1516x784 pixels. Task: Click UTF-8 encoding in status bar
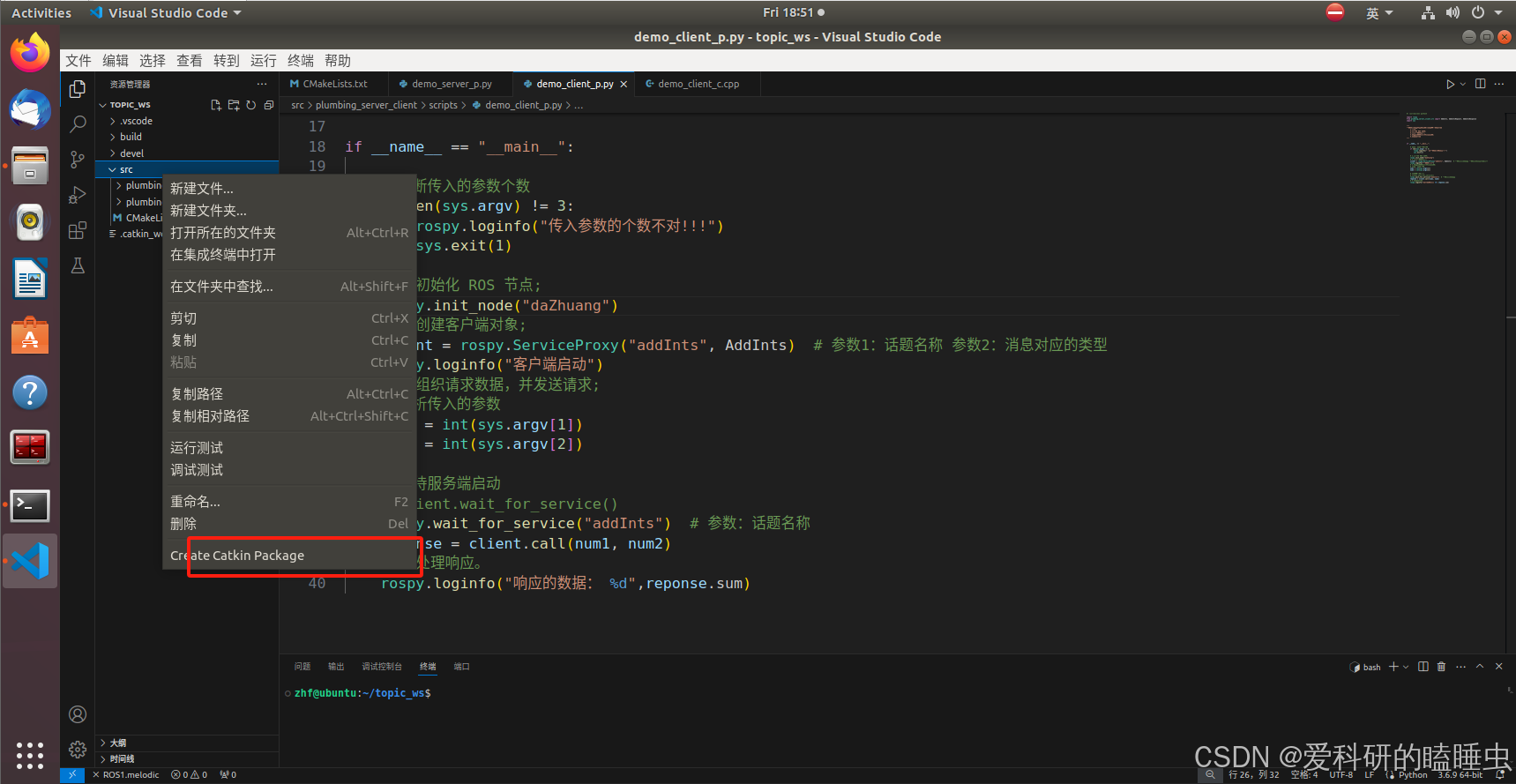click(1341, 774)
